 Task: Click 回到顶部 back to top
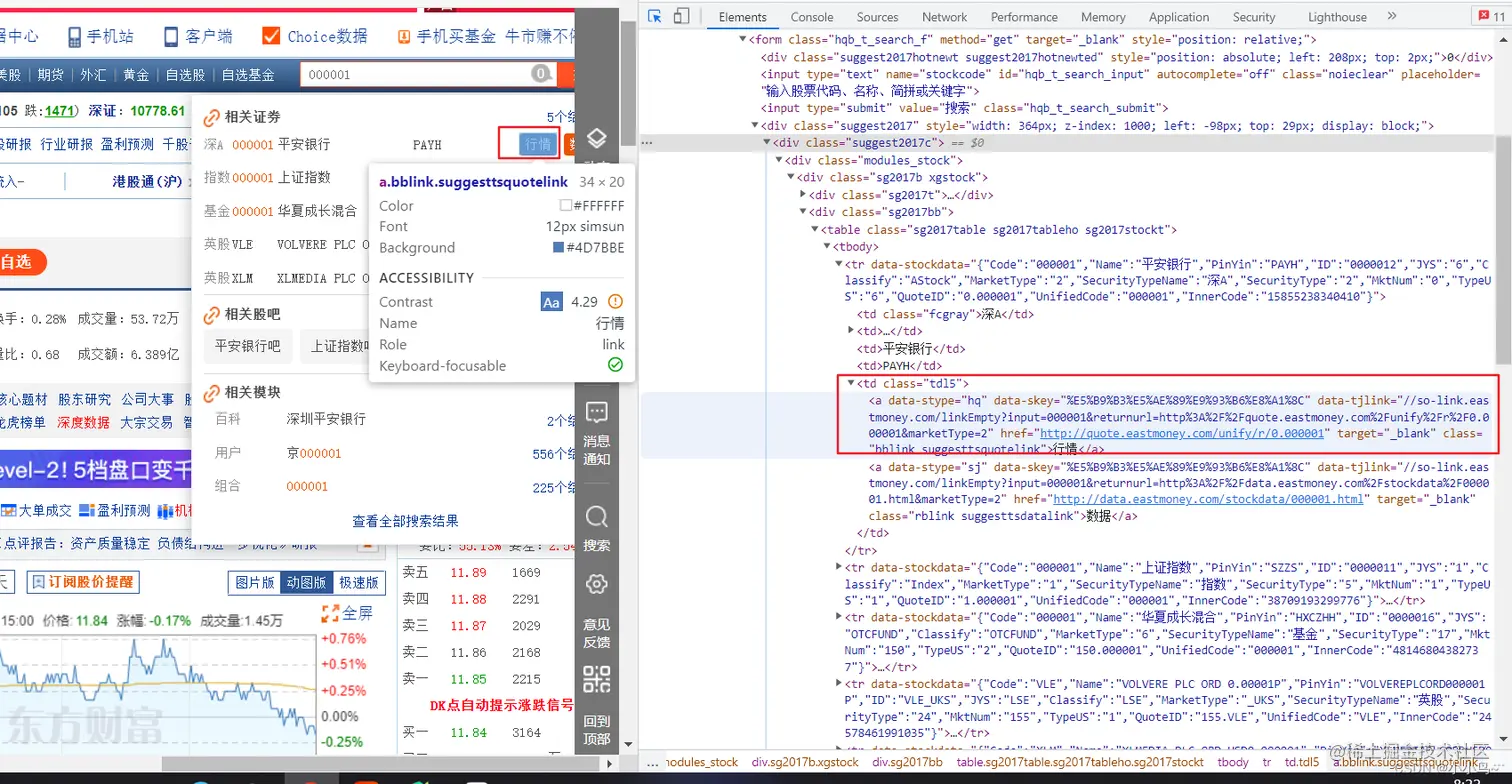[597, 731]
